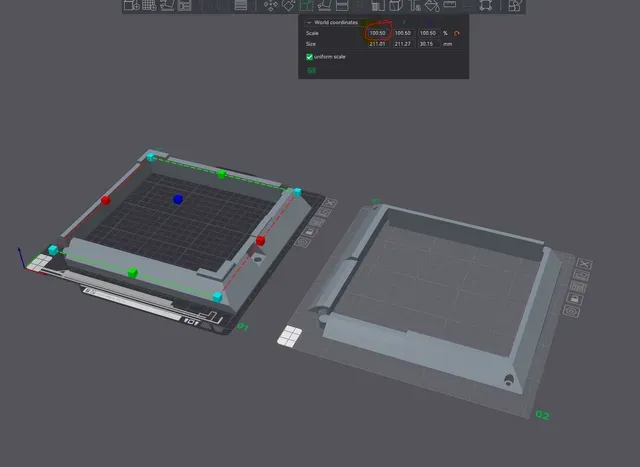
Task: Click the X size field 211.01
Action: coord(378,44)
